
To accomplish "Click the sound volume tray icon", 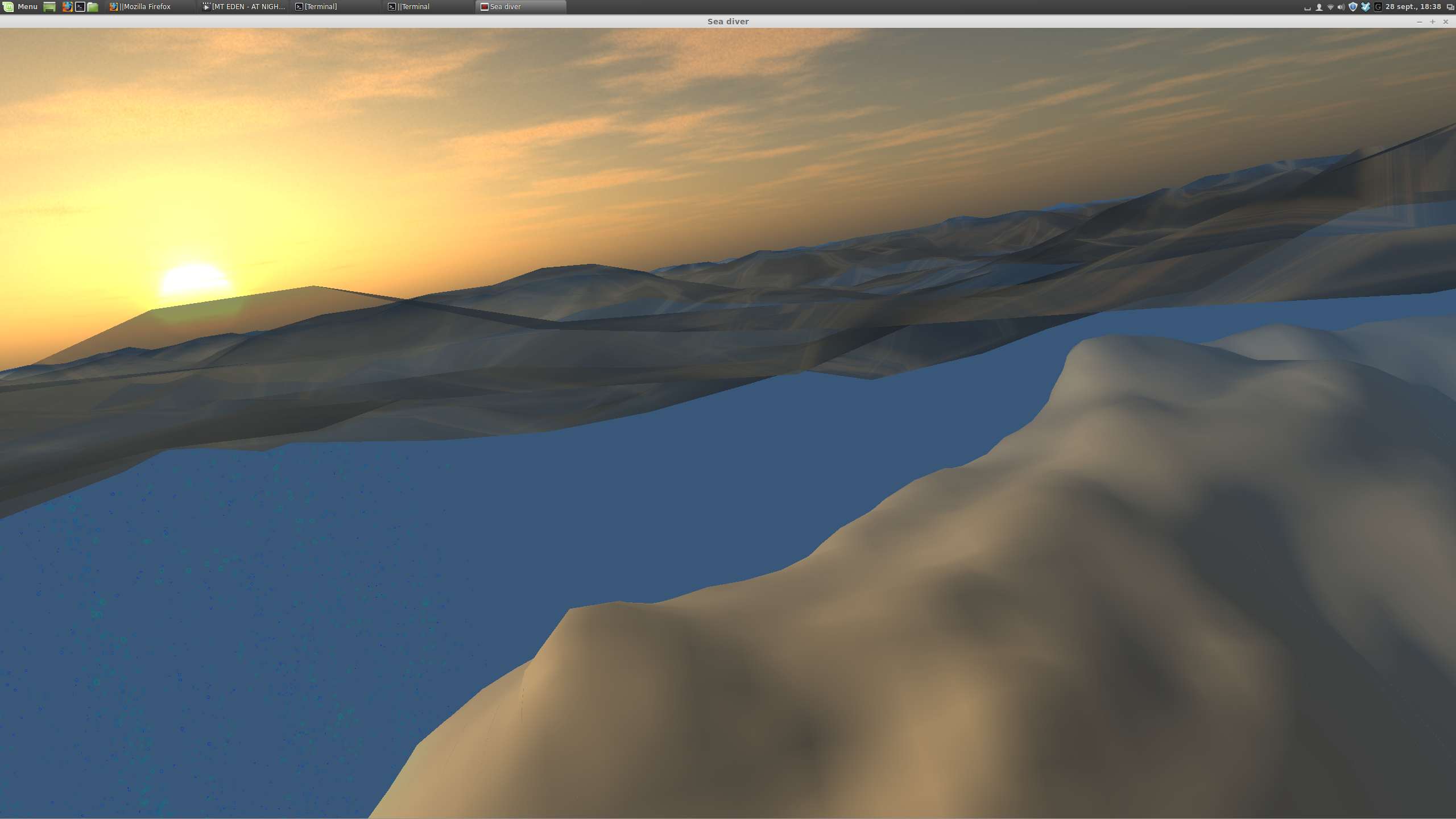I will tap(1341, 7).
